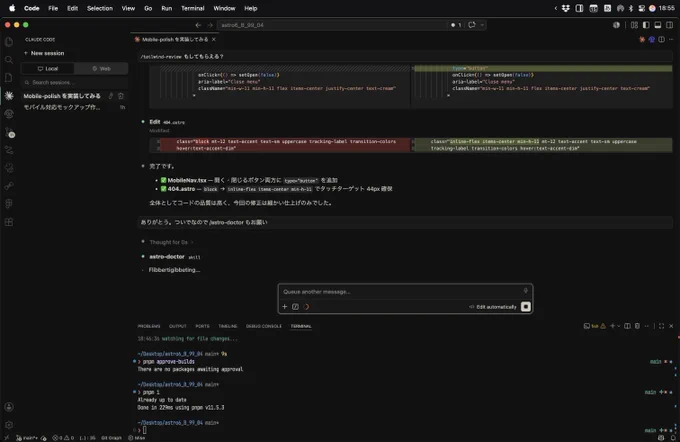Open More Actions ellipsis in editor title
Image resolution: width=680 pixels, height=442 pixels.
tap(671, 39)
